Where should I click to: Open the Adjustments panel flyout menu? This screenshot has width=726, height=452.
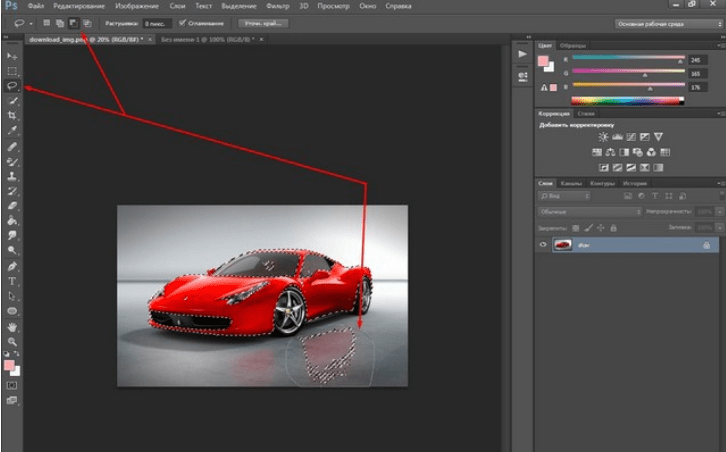click(x=720, y=113)
